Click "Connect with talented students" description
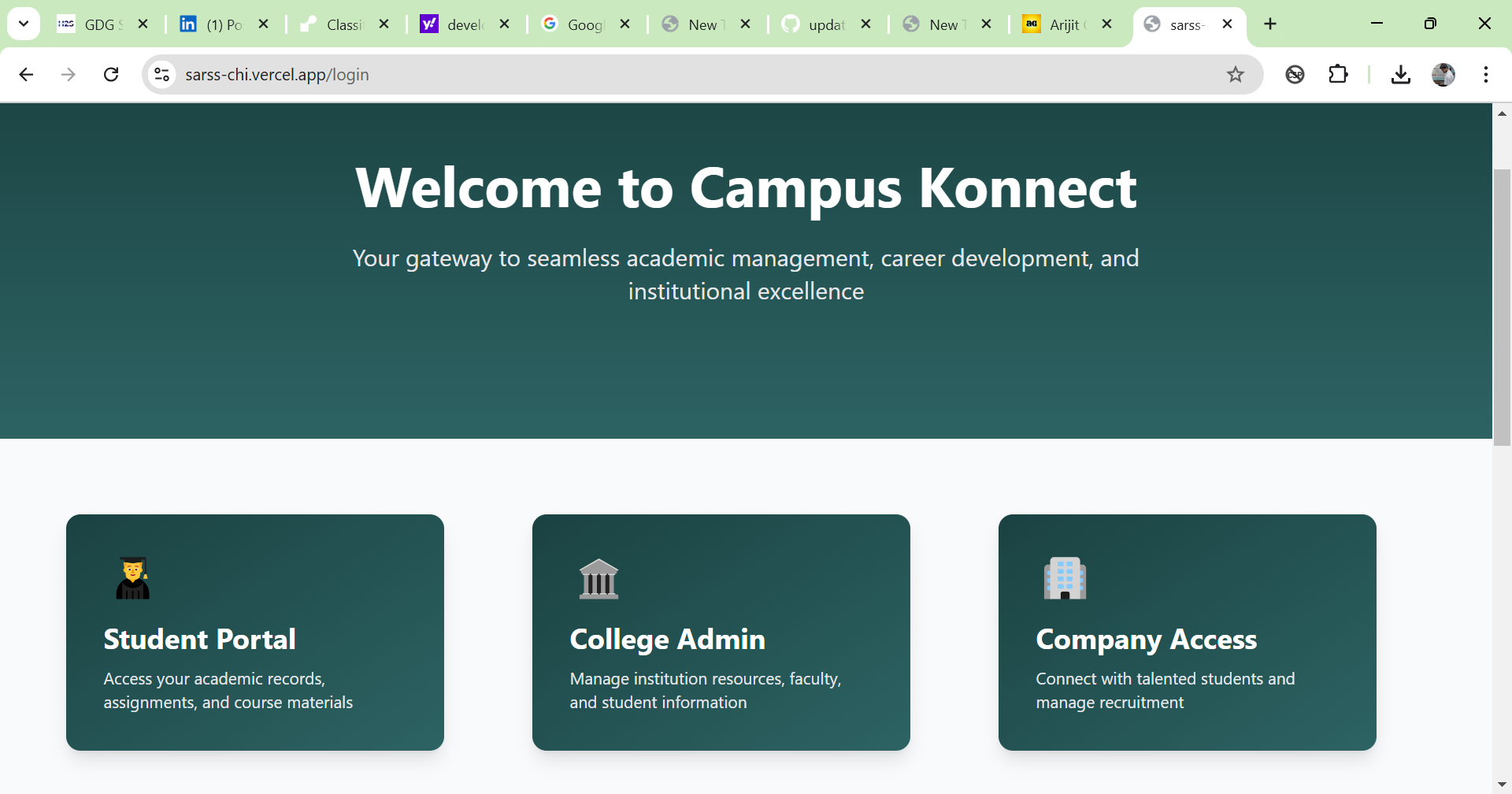 (1165, 691)
